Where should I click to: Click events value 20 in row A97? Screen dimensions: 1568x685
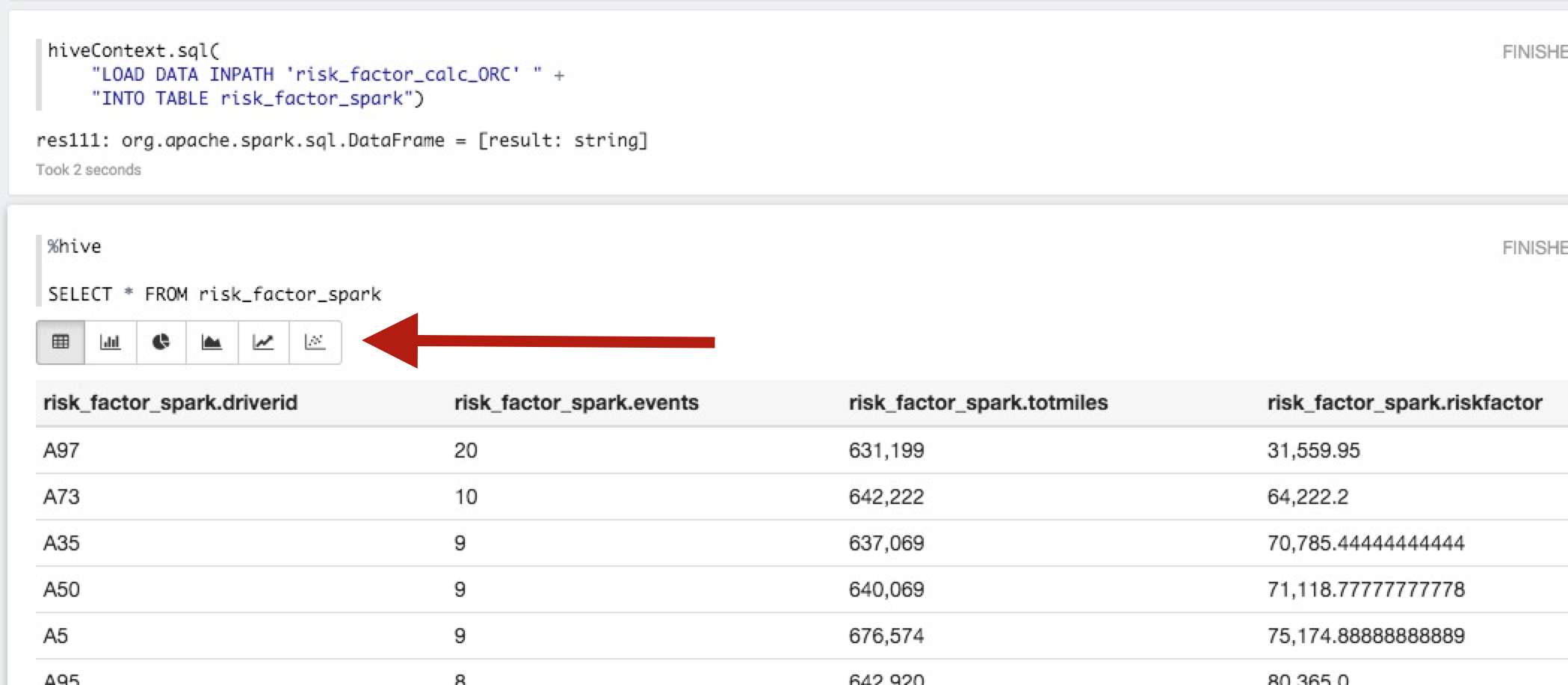pyautogui.click(x=466, y=450)
